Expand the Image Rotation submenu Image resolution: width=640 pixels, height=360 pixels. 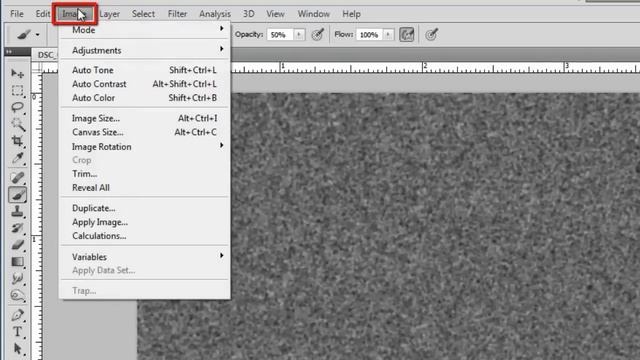click(145, 147)
